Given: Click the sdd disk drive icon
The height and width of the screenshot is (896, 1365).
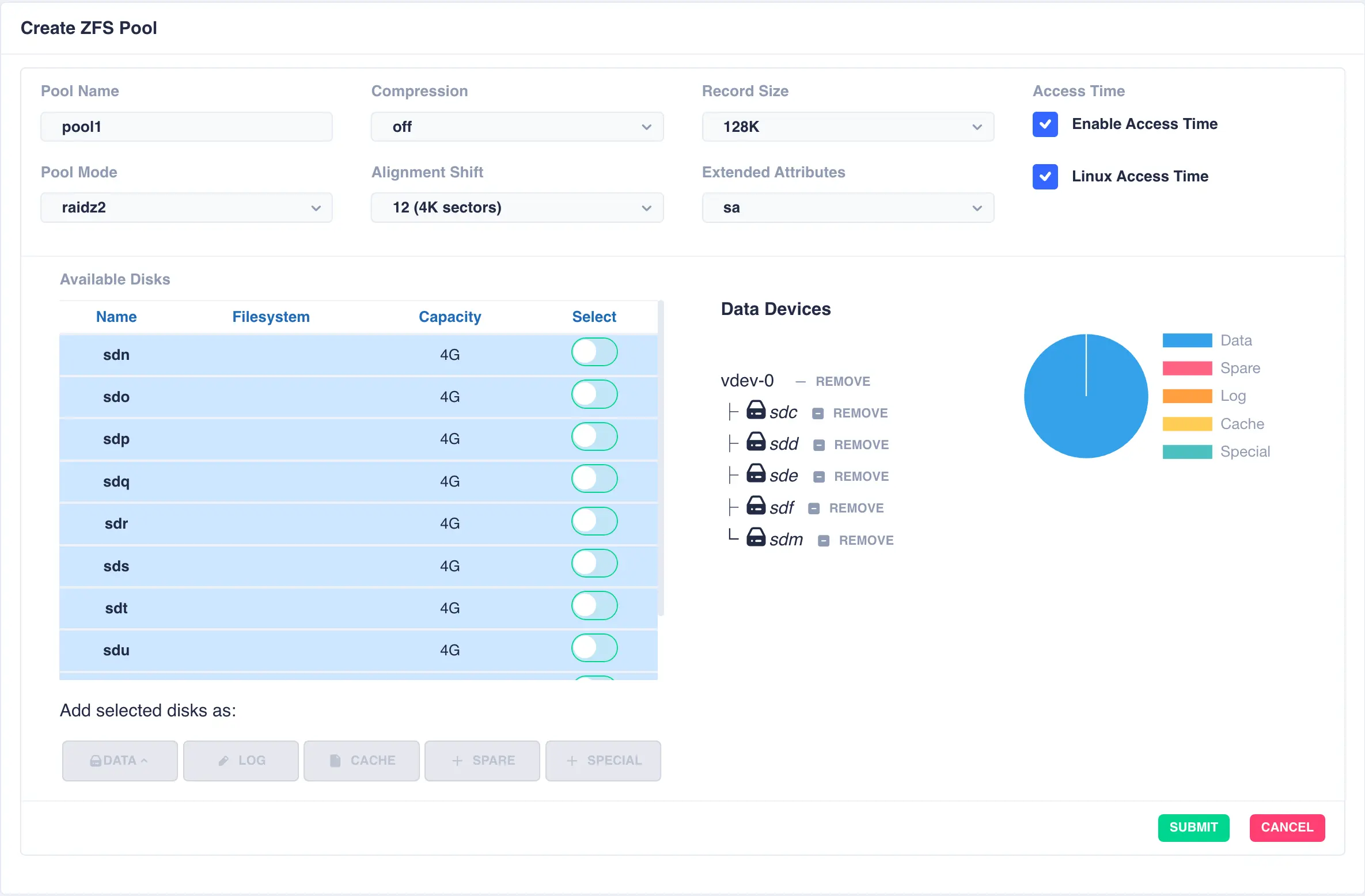Looking at the screenshot, I should pos(756,442).
